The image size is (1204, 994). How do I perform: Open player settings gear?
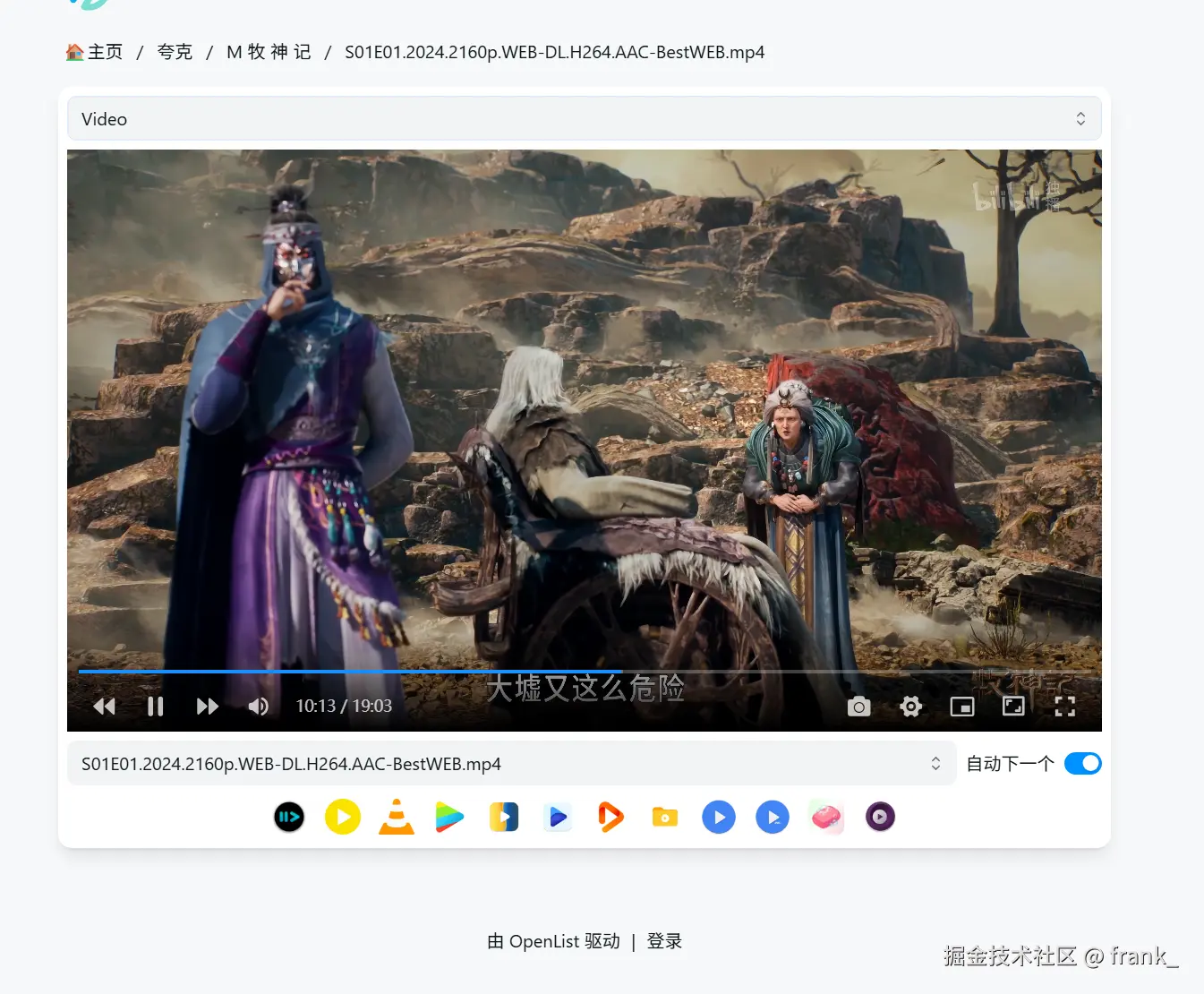tap(911, 707)
